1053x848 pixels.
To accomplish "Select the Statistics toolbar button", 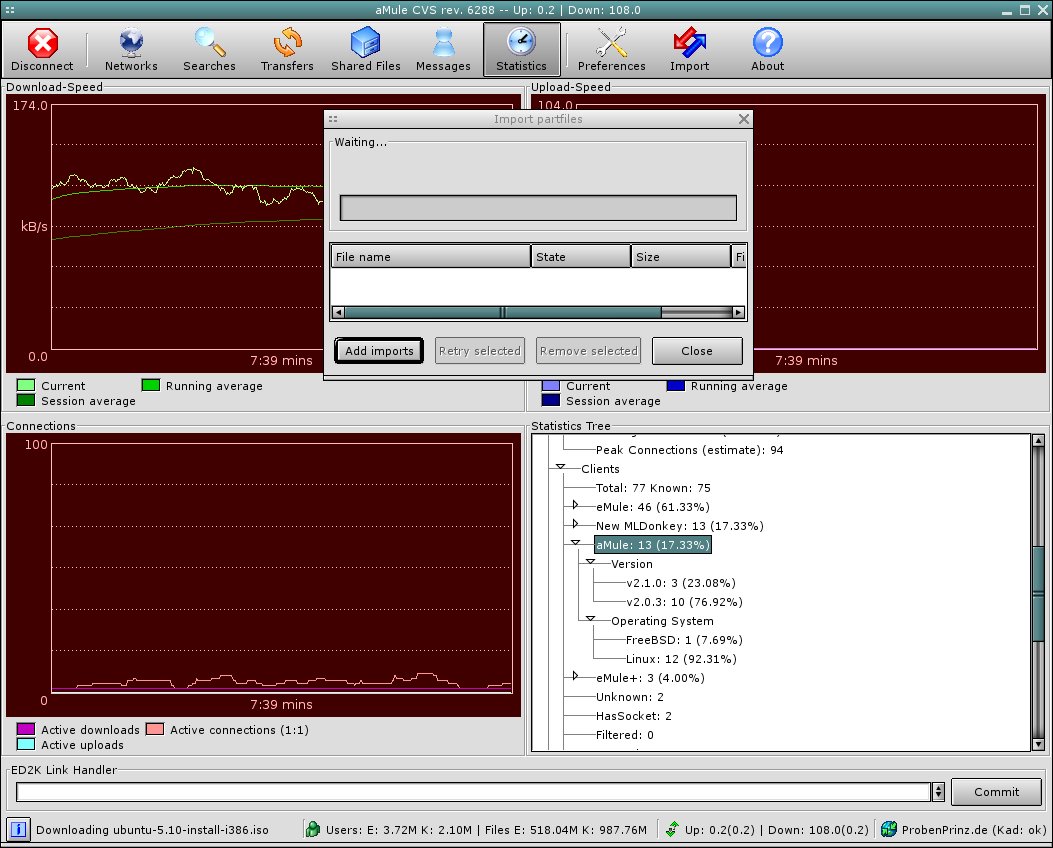I will (522, 50).
